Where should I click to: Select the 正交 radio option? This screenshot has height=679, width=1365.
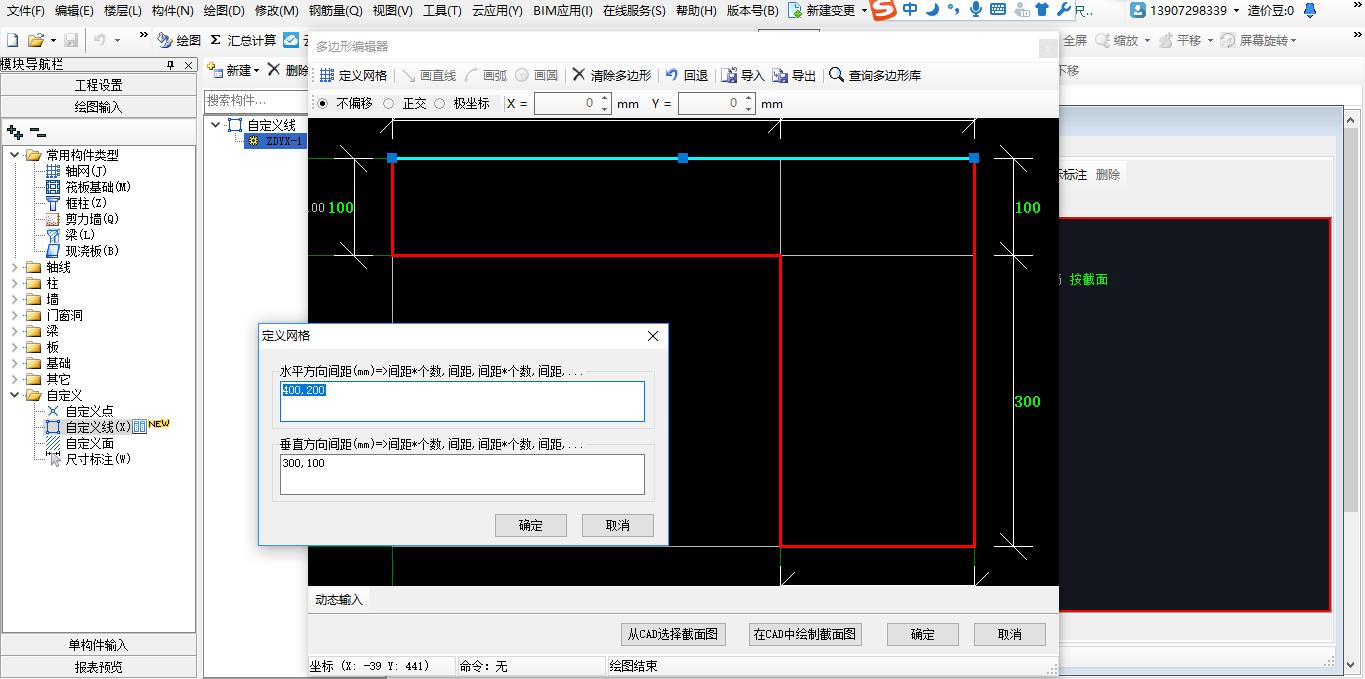coord(389,103)
